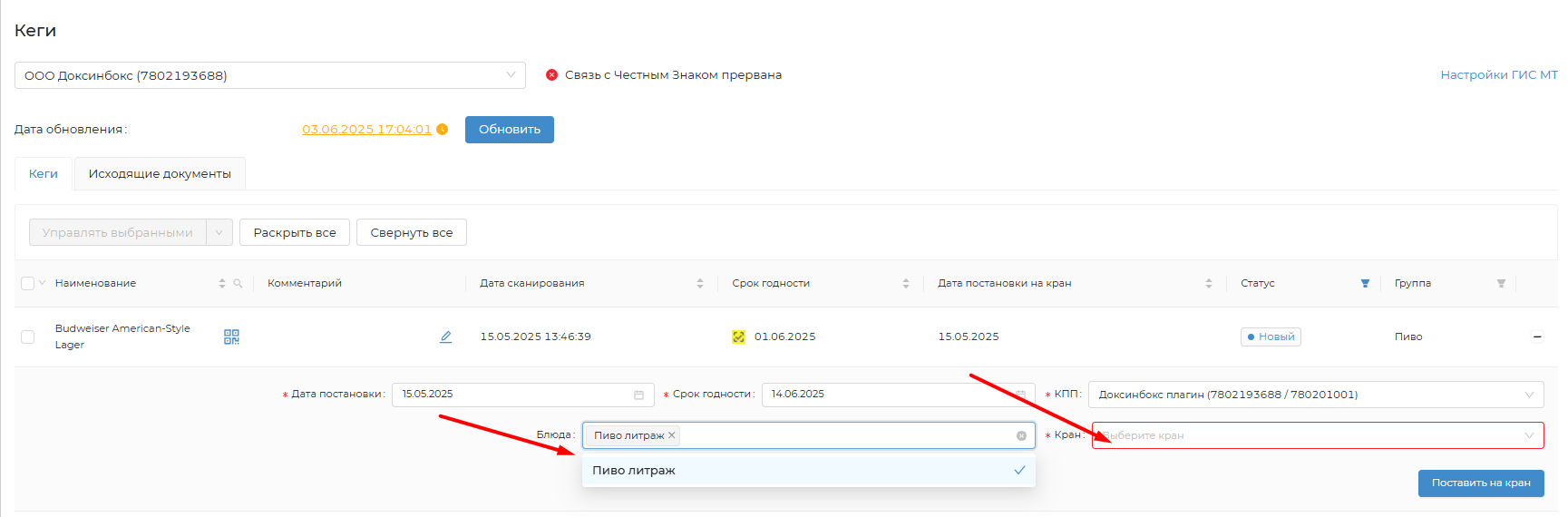Select the Кеги tab

coord(43,174)
